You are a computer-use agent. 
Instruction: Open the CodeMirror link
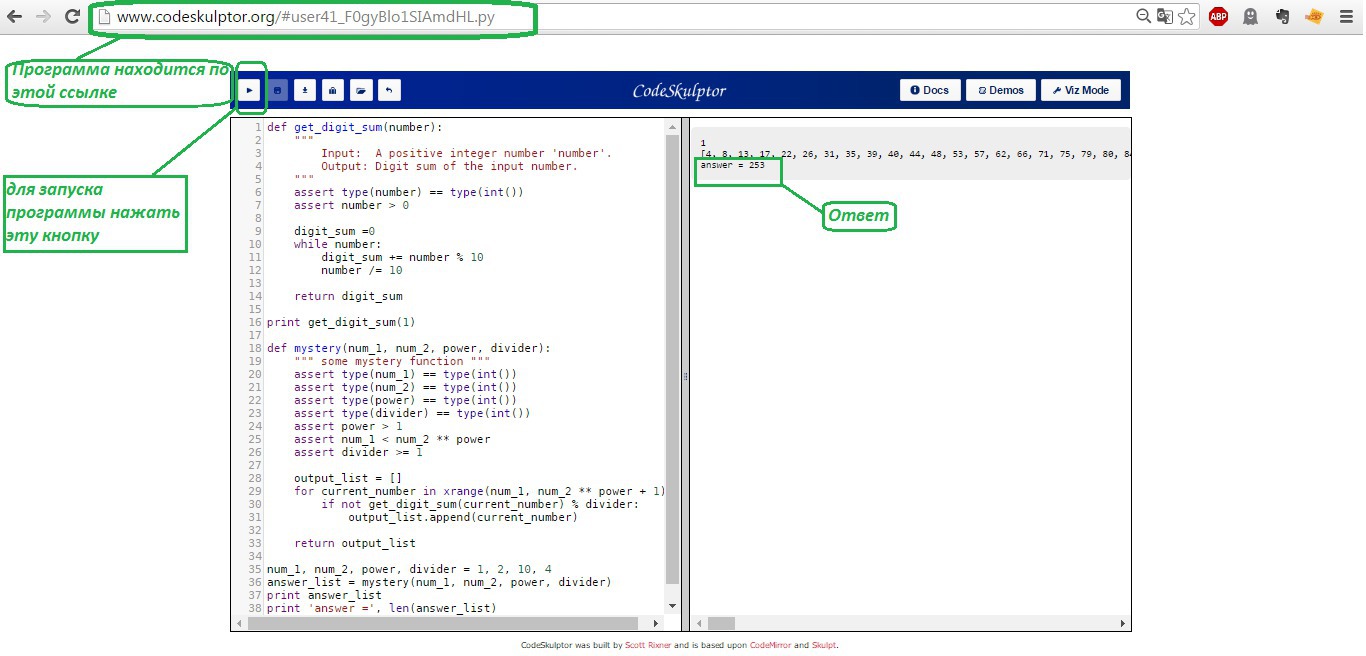coord(770,645)
